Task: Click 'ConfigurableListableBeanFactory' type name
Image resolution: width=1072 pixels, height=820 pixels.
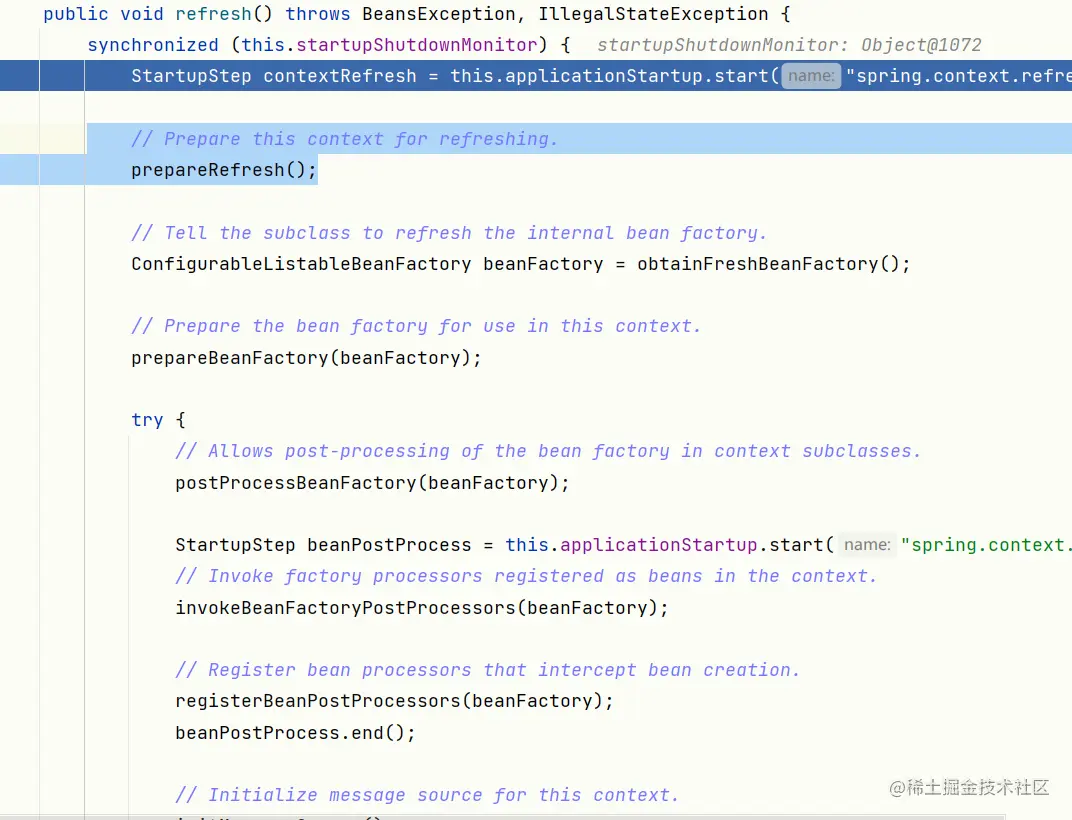Action: click(x=301, y=264)
